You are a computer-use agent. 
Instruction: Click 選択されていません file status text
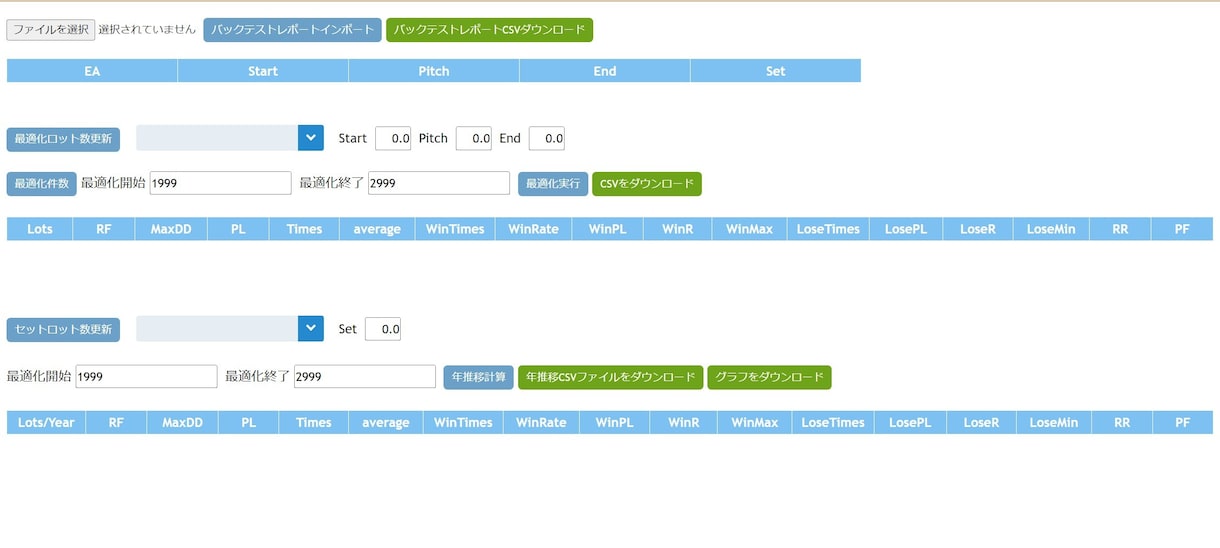(147, 30)
